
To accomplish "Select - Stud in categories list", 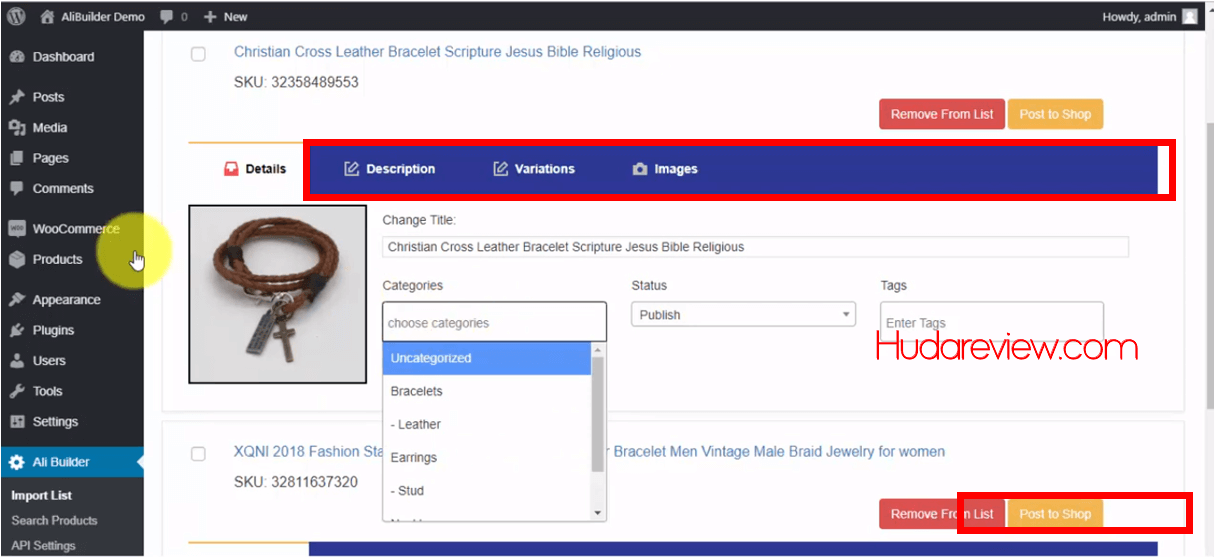I will [487, 490].
